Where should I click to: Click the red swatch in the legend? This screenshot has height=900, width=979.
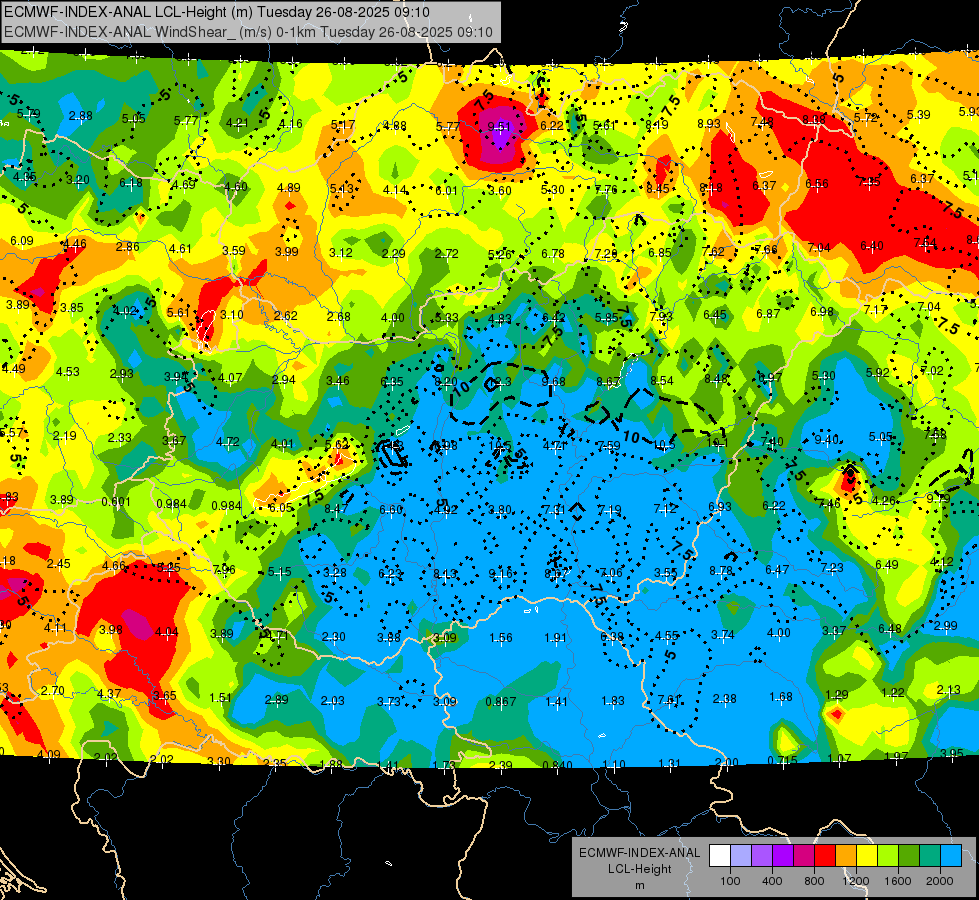click(825, 856)
